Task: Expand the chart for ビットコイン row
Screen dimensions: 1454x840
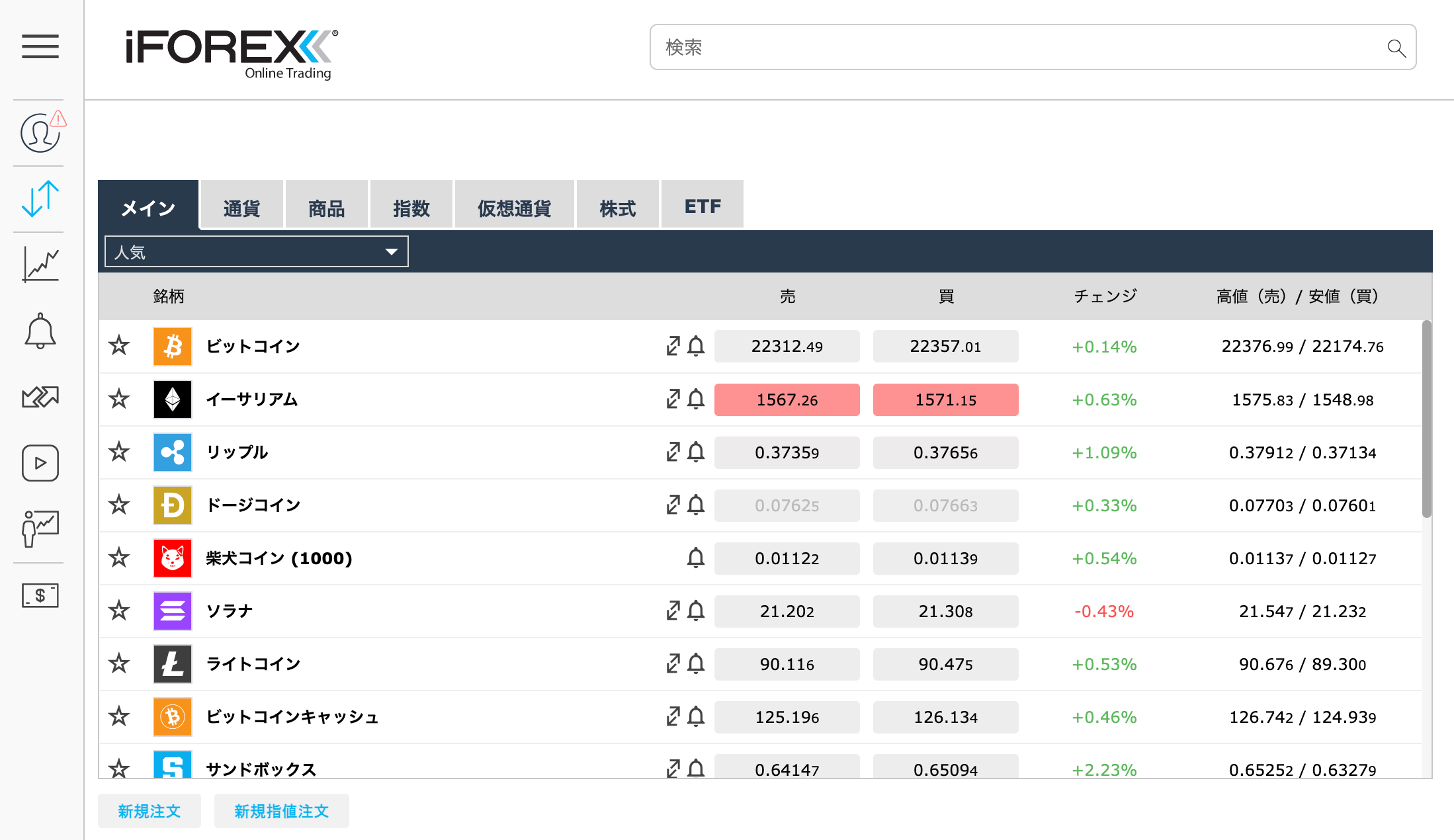Action: point(672,346)
